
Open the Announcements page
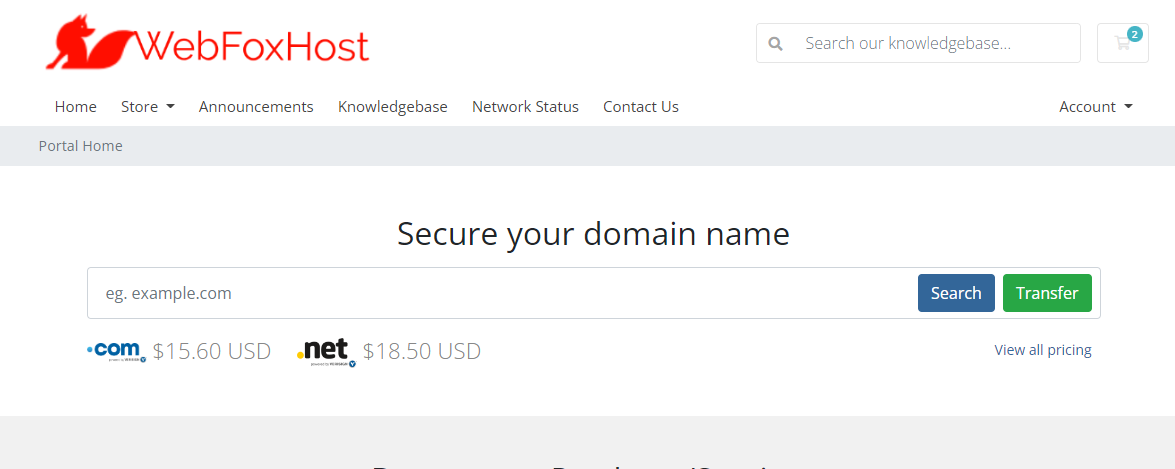pos(256,107)
